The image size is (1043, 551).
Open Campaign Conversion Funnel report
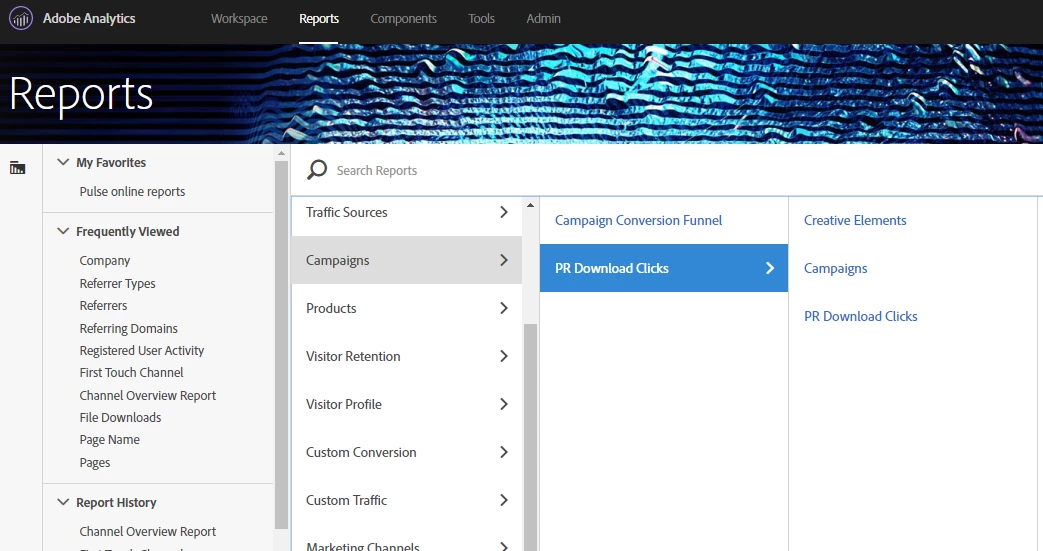(x=638, y=220)
